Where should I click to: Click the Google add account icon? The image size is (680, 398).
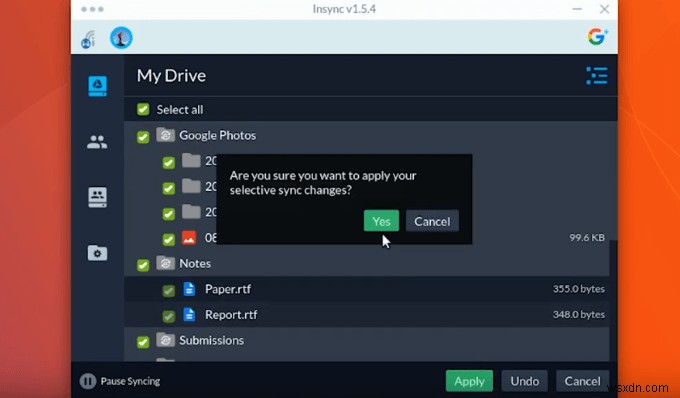pyautogui.click(x=598, y=36)
